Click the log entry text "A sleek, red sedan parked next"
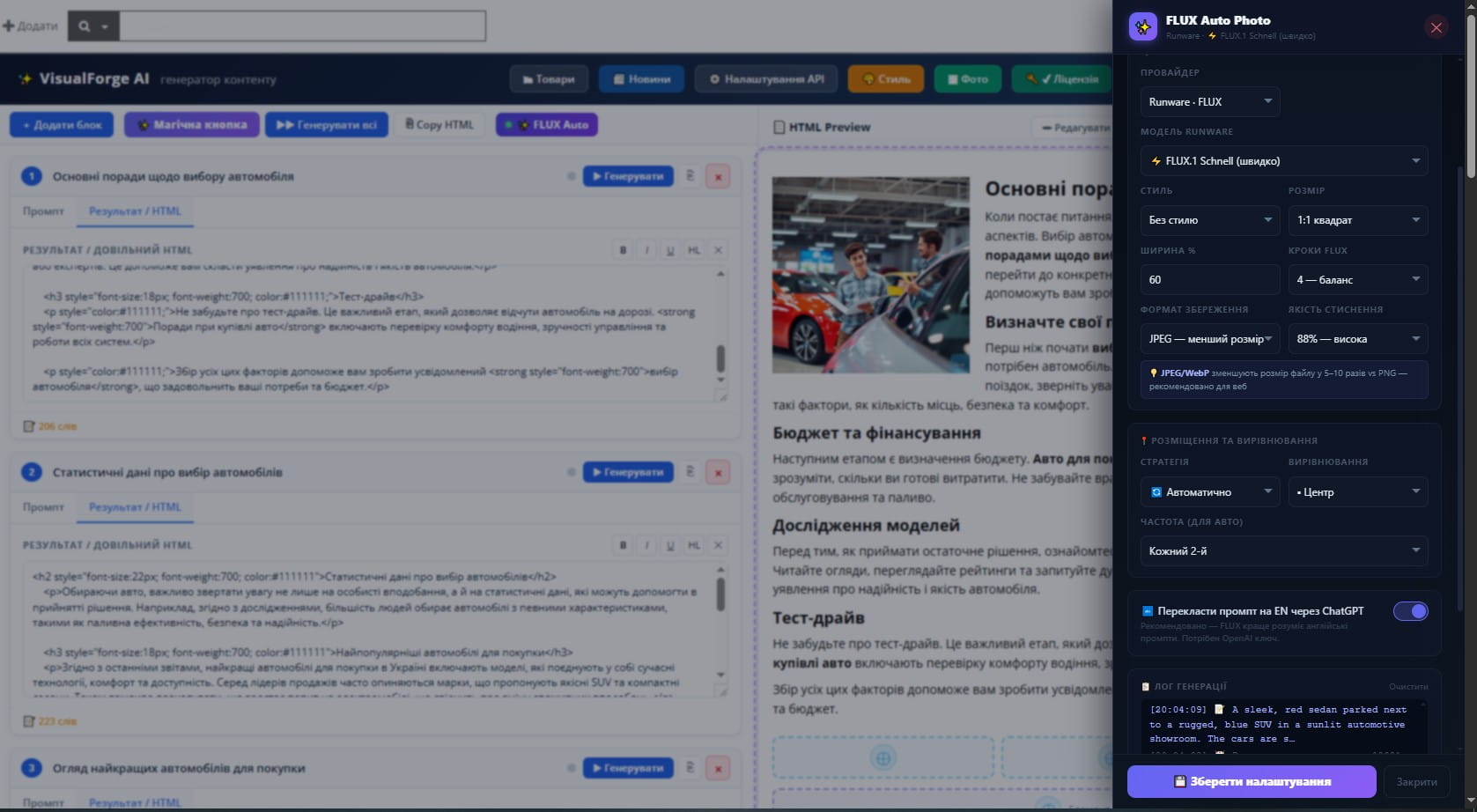 click(x=1318, y=710)
